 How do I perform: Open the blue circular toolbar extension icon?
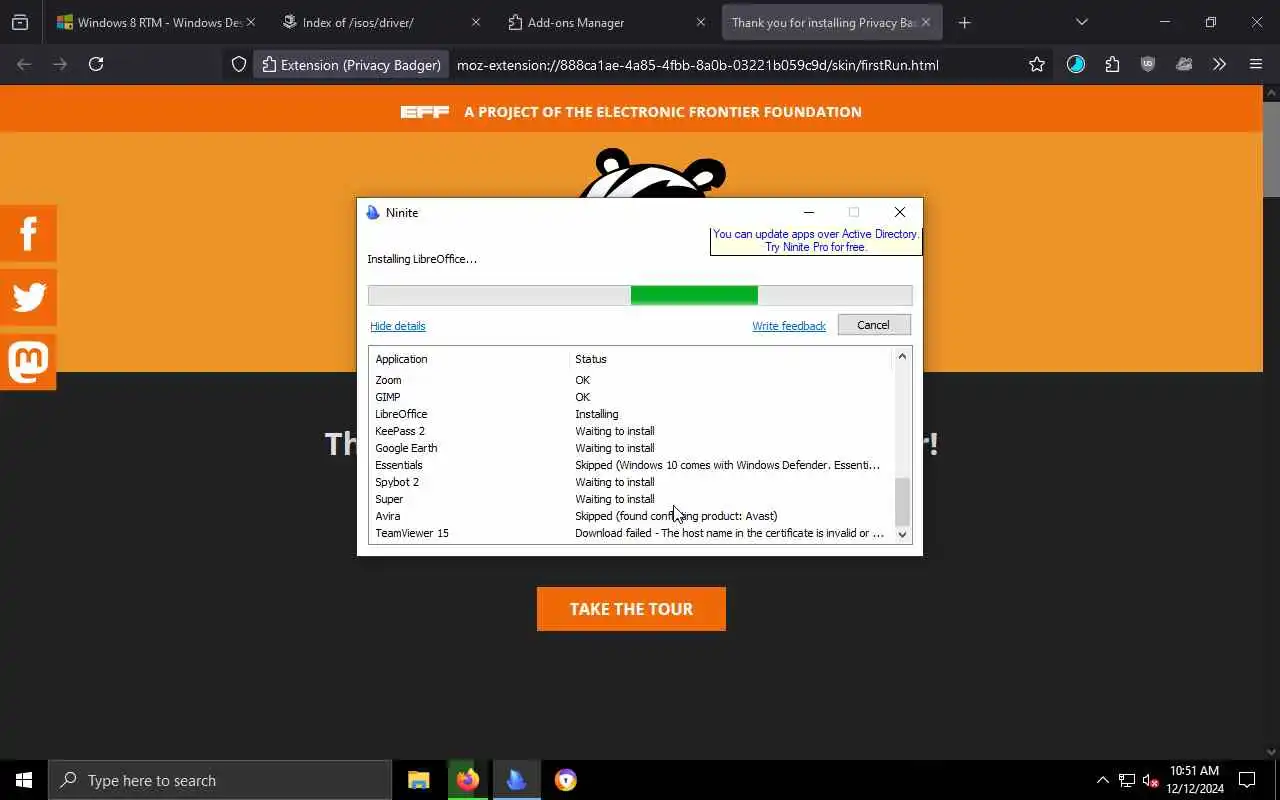tap(1076, 64)
